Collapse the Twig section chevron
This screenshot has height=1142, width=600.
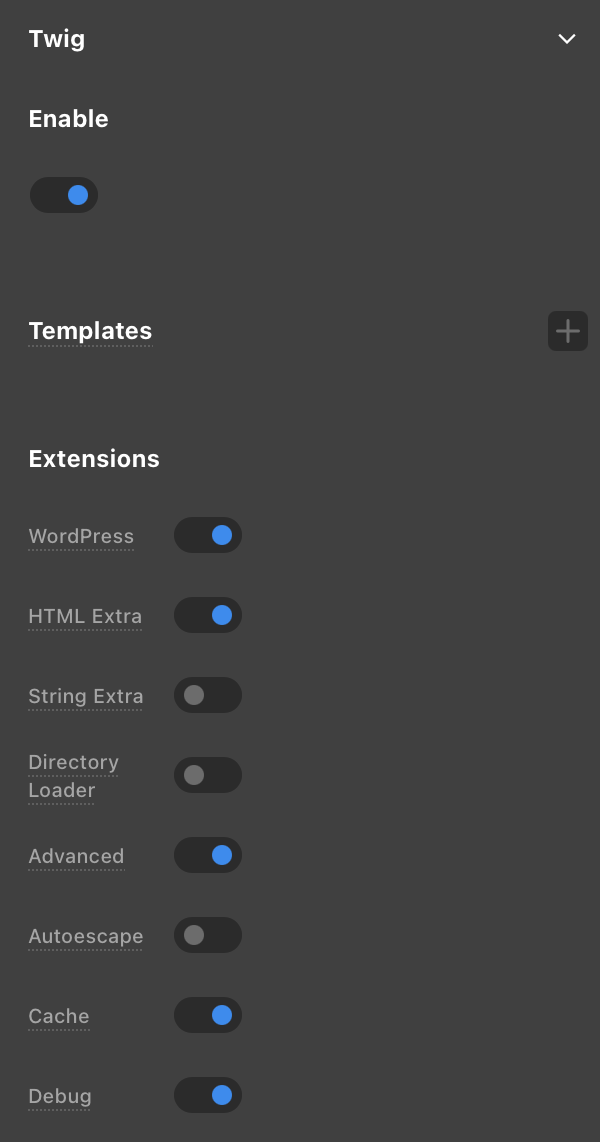click(567, 39)
